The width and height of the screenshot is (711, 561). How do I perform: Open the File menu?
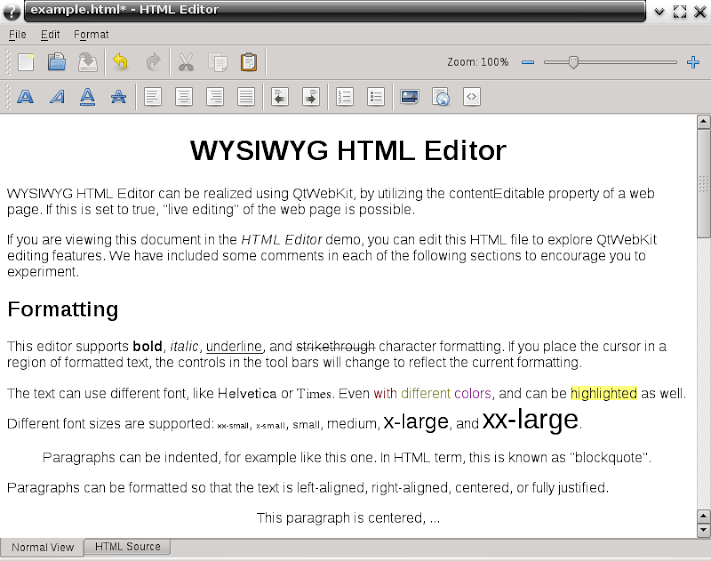click(x=18, y=34)
